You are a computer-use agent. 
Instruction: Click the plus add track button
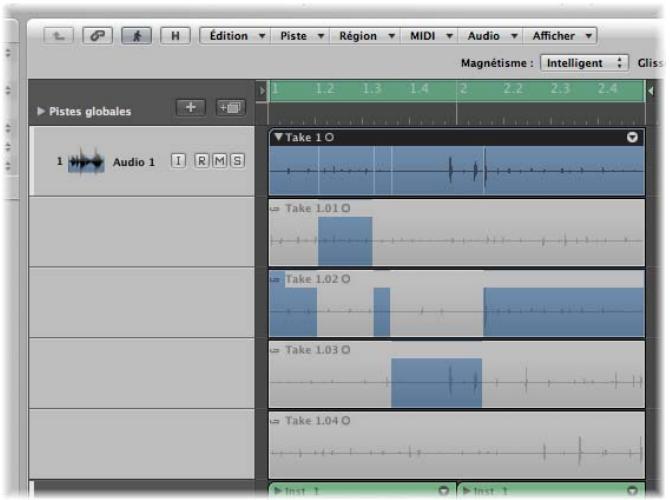191,107
